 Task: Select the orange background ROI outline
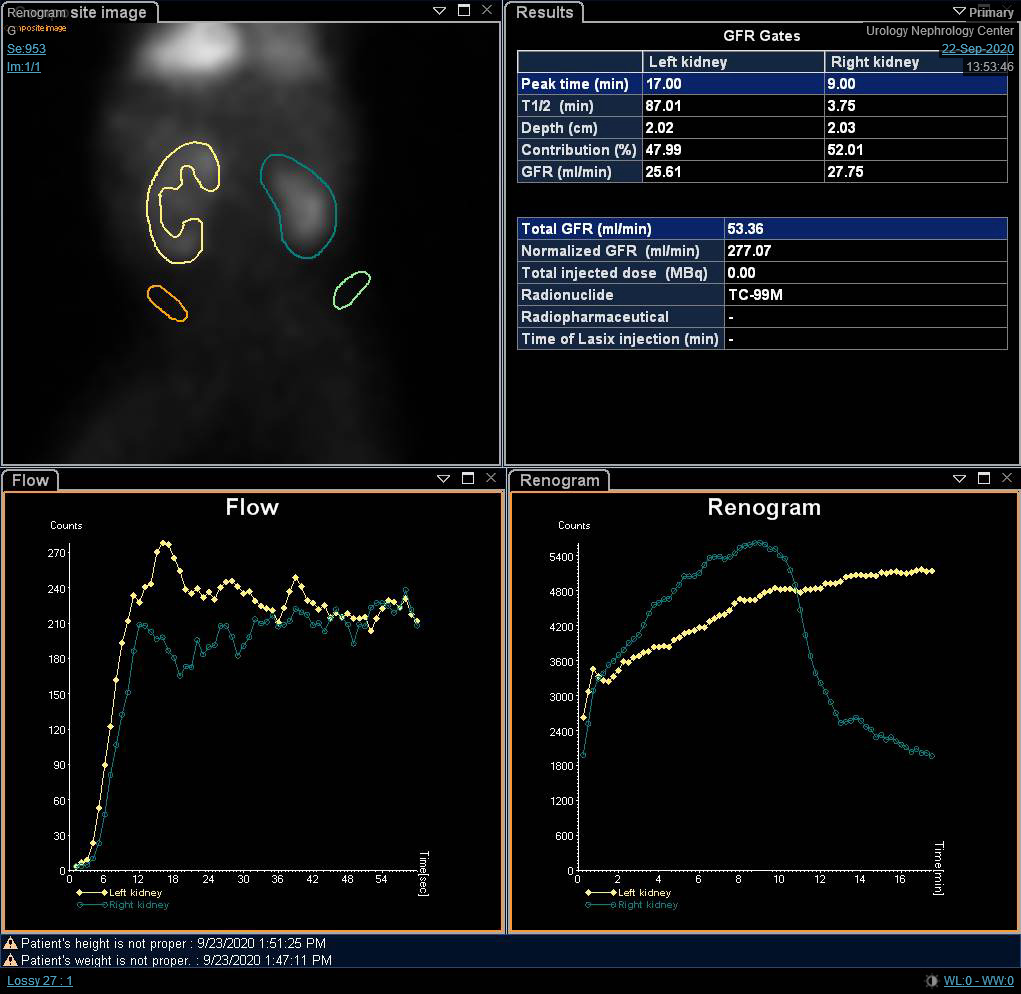tap(167, 303)
